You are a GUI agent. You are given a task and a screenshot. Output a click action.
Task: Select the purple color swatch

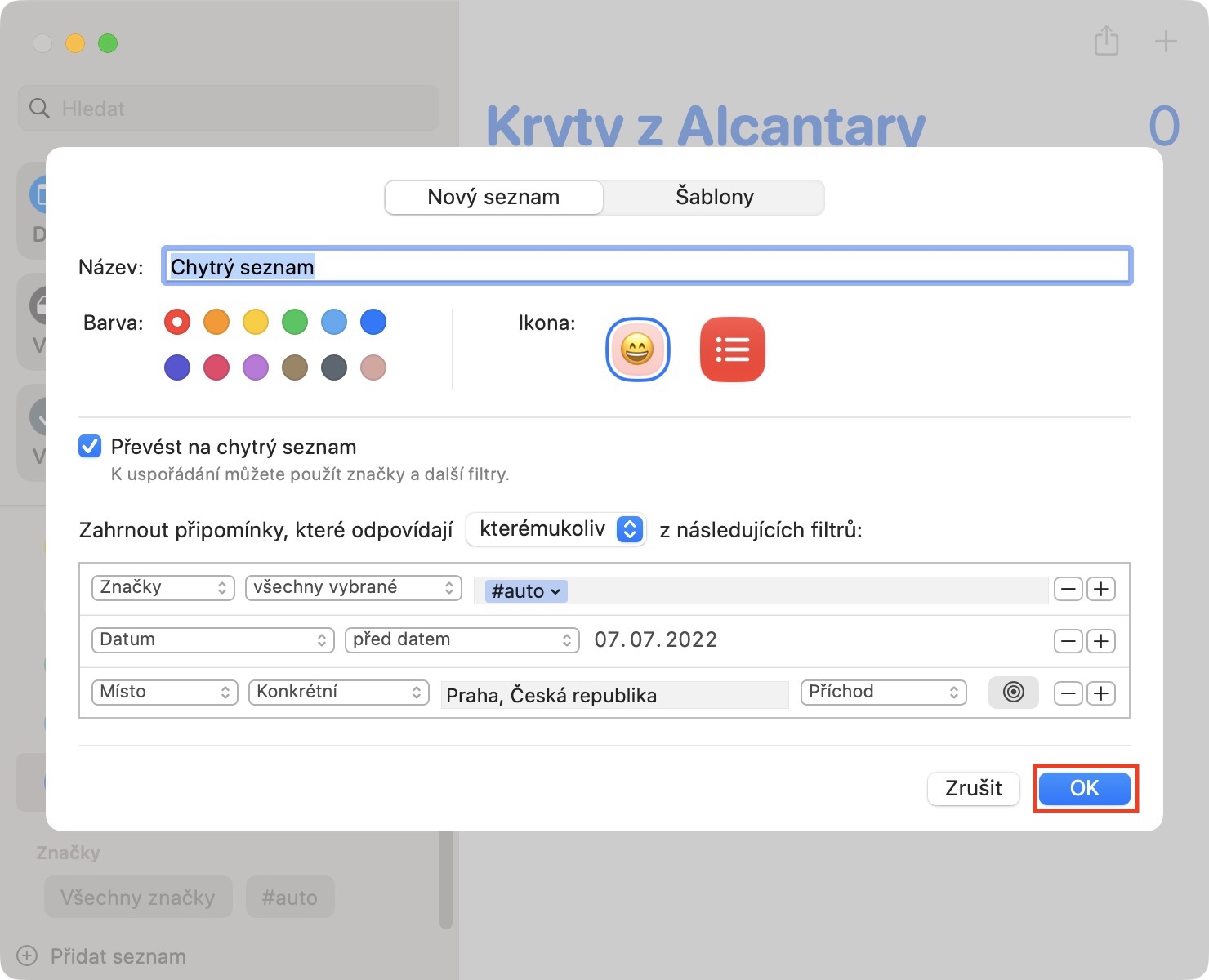[x=256, y=367]
